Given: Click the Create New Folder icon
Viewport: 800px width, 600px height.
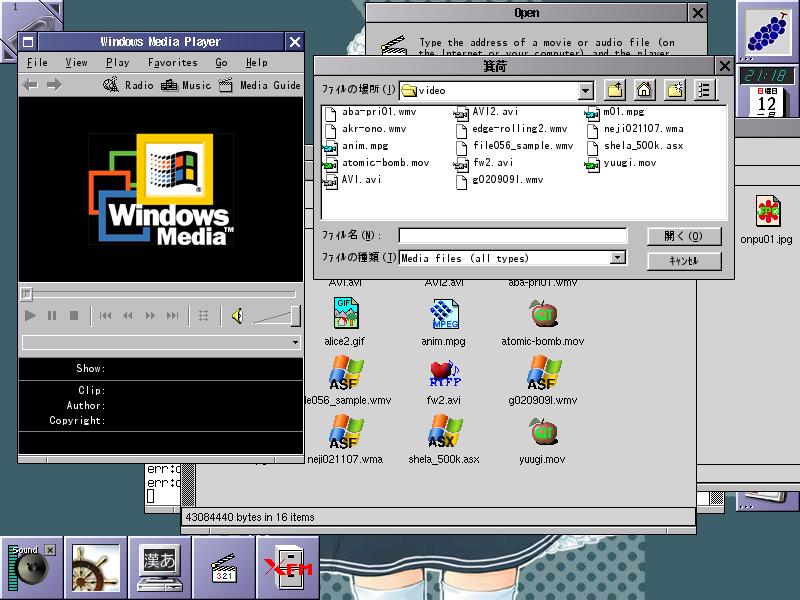Looking at the screenshot, I should coord(675,90).
